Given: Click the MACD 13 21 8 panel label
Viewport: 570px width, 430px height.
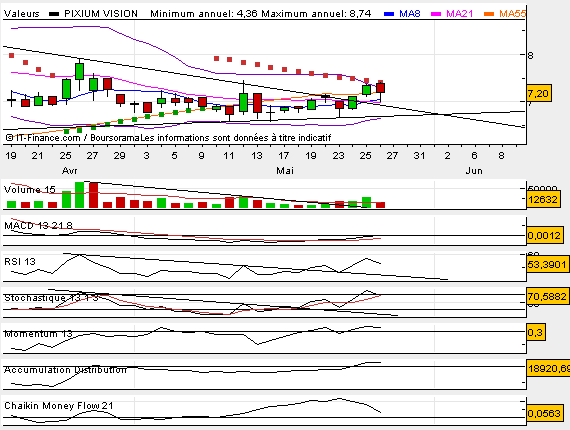Looking at the screenshot, I should pos(38,225).
